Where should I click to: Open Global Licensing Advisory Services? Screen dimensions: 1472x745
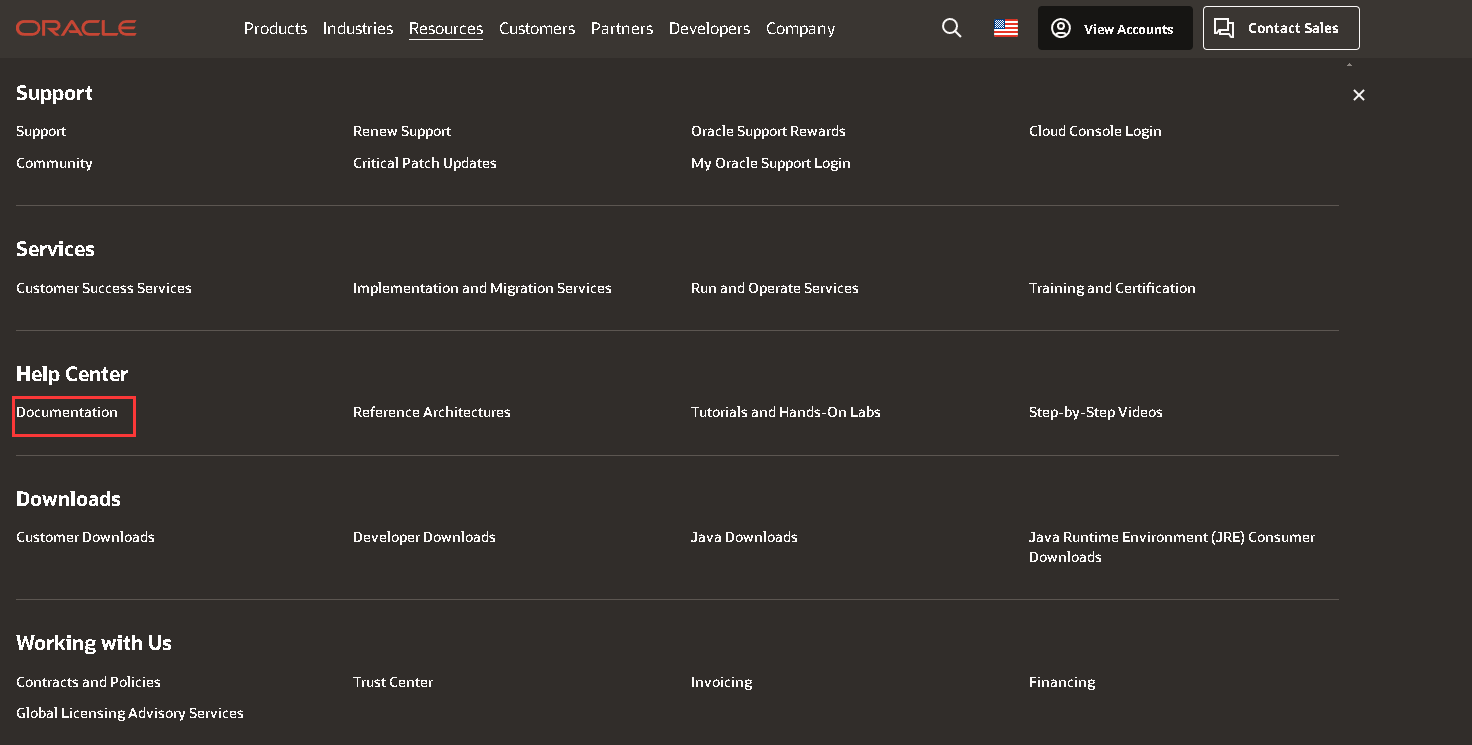tap(130, 713)
